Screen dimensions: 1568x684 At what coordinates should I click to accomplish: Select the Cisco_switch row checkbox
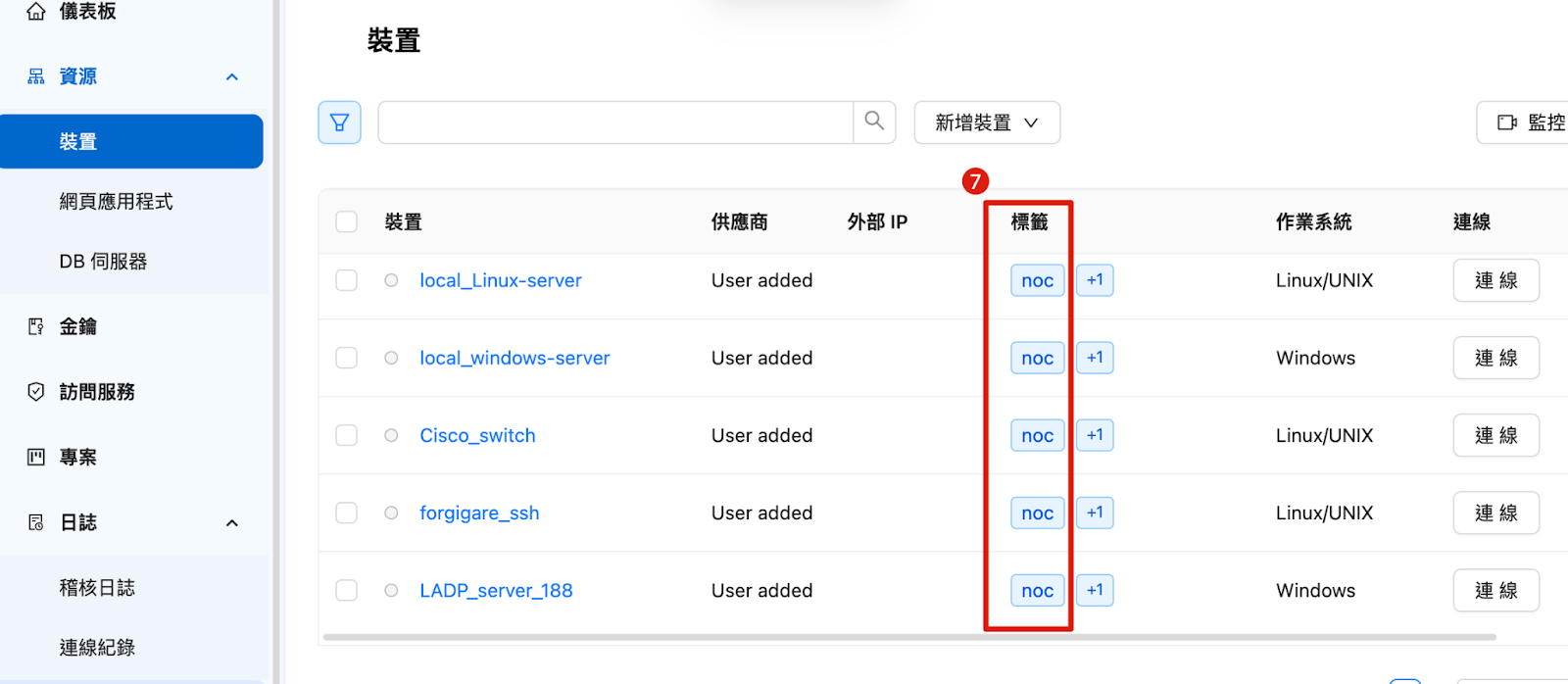point(346,435)
